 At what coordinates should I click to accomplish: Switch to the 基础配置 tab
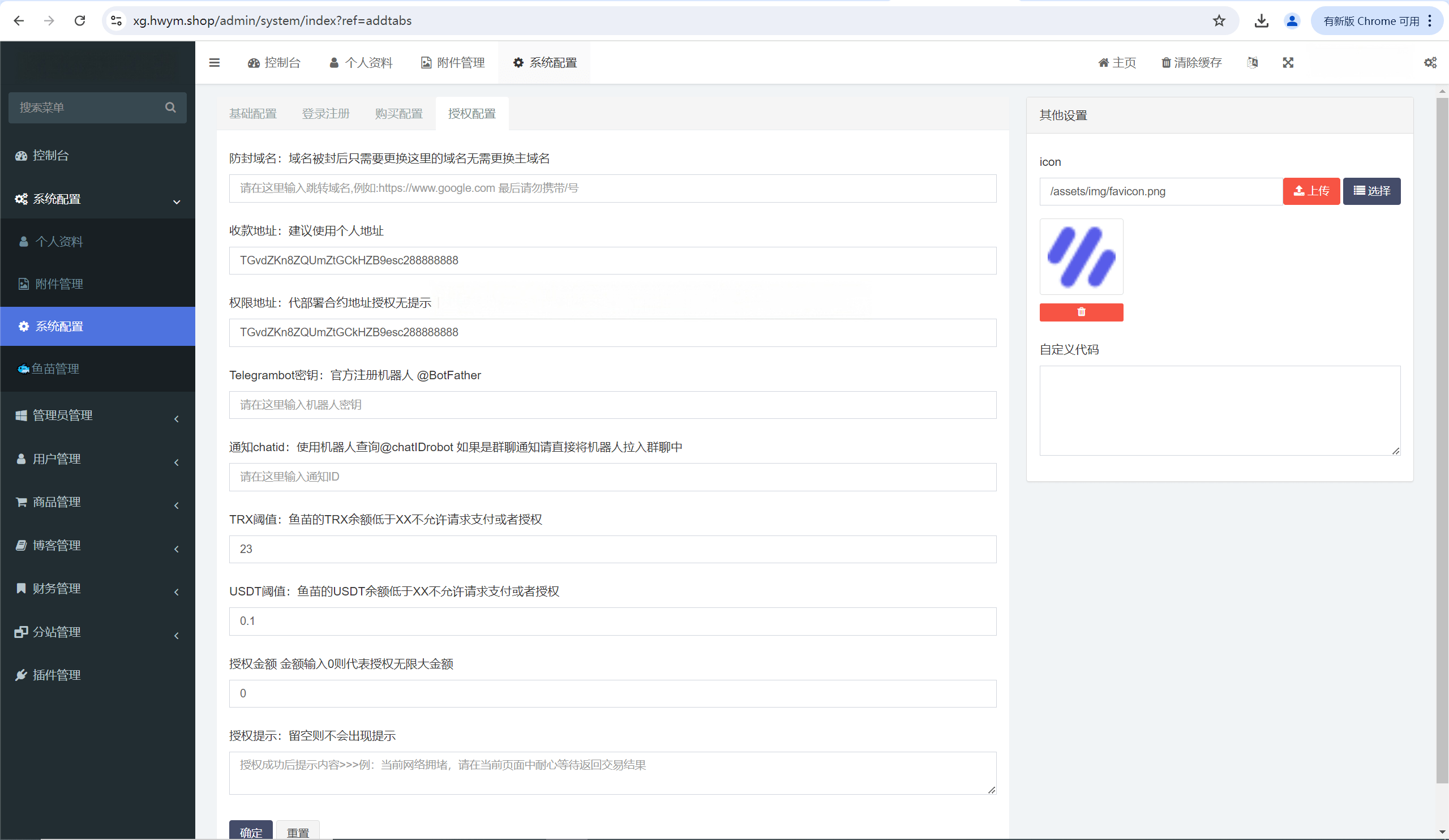click(x=253, y=114)
